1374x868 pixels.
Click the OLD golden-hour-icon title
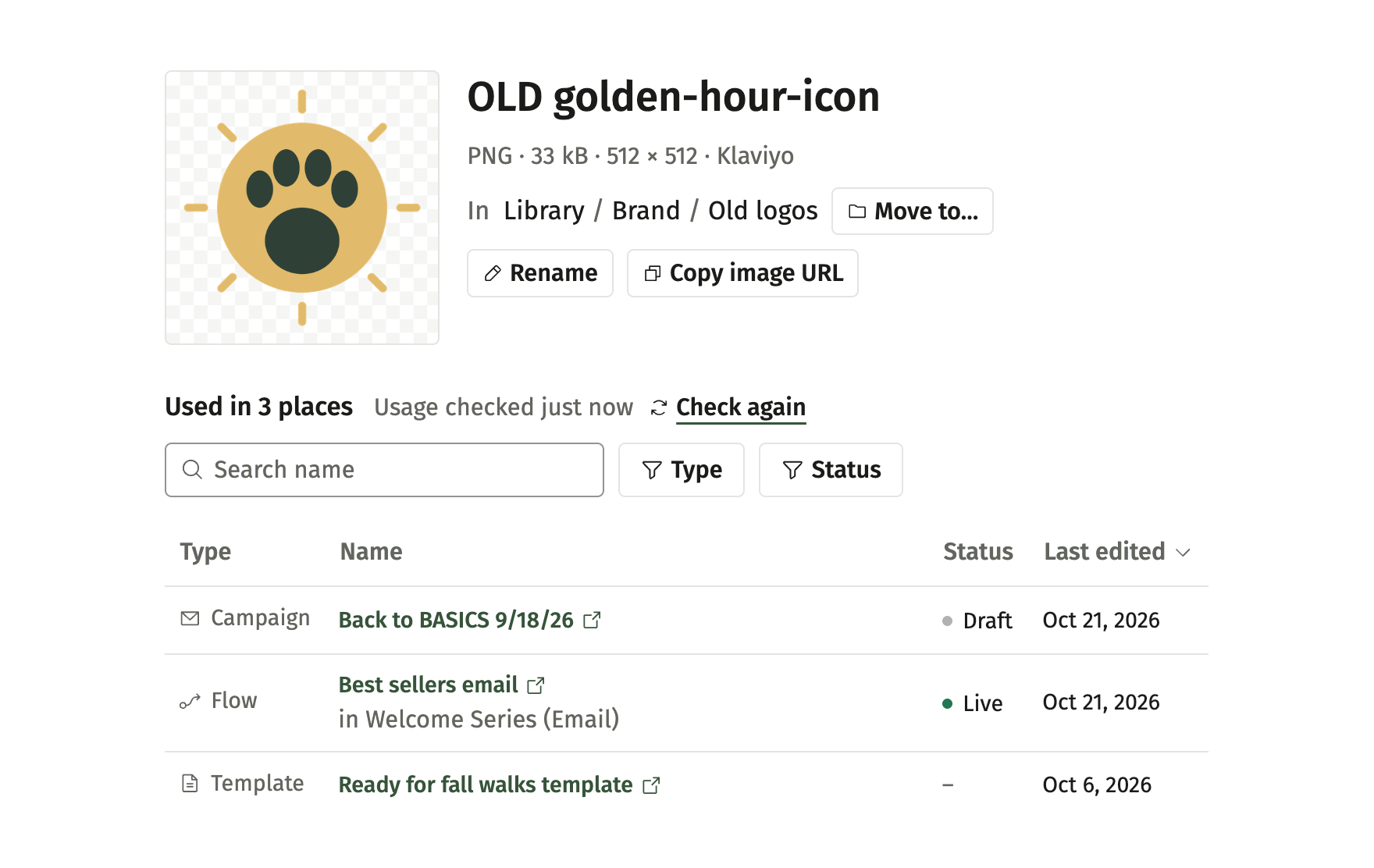[673, 98]
